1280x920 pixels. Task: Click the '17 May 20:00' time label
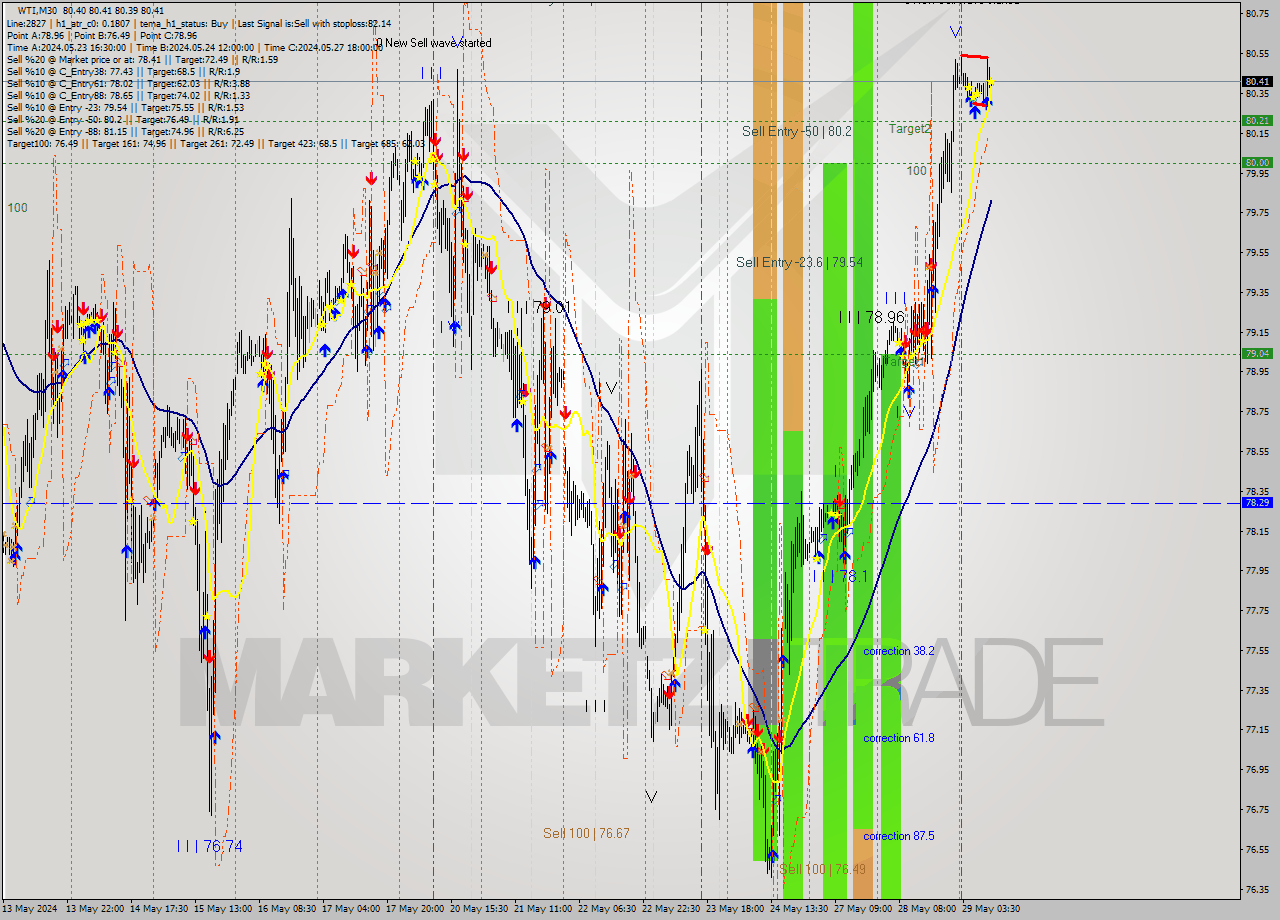pos(416,909)
